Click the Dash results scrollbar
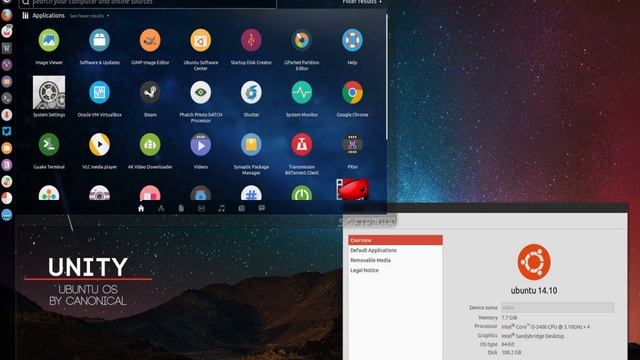 387,78
